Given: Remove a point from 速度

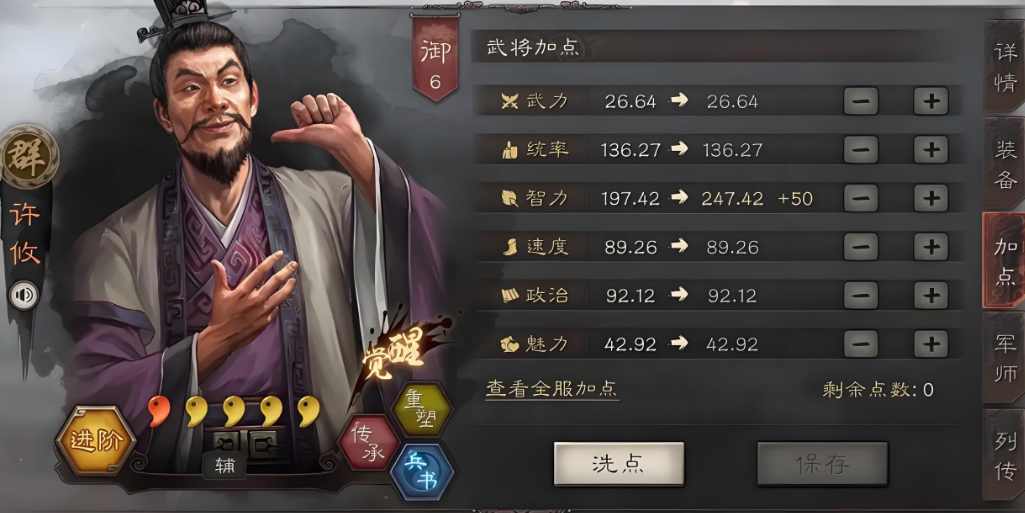Looking at the screenshot, I should pyautogui.click(x=861, y=247).
